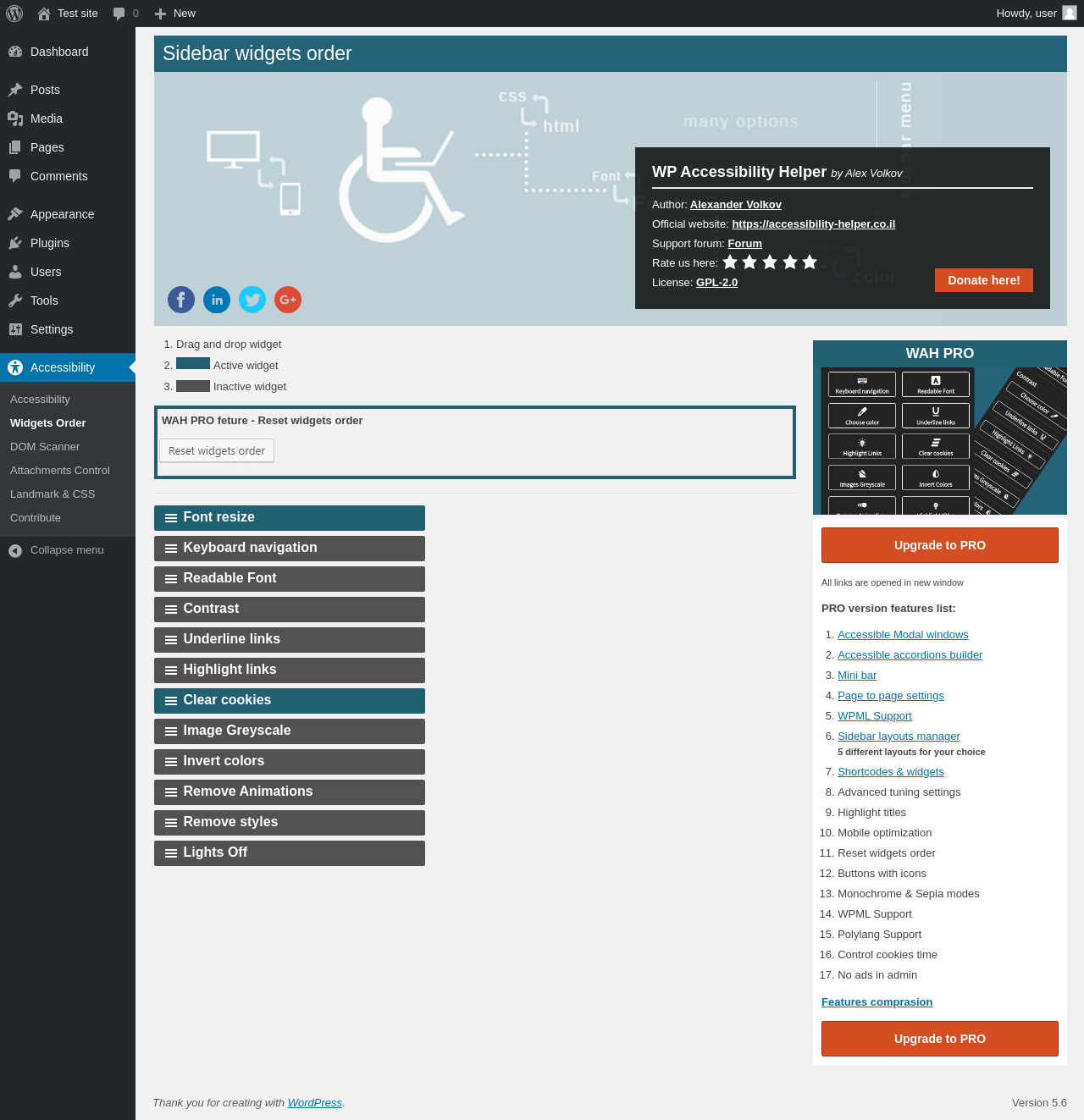
Task: Open Appearance settings menu
Action: point(68,214)
